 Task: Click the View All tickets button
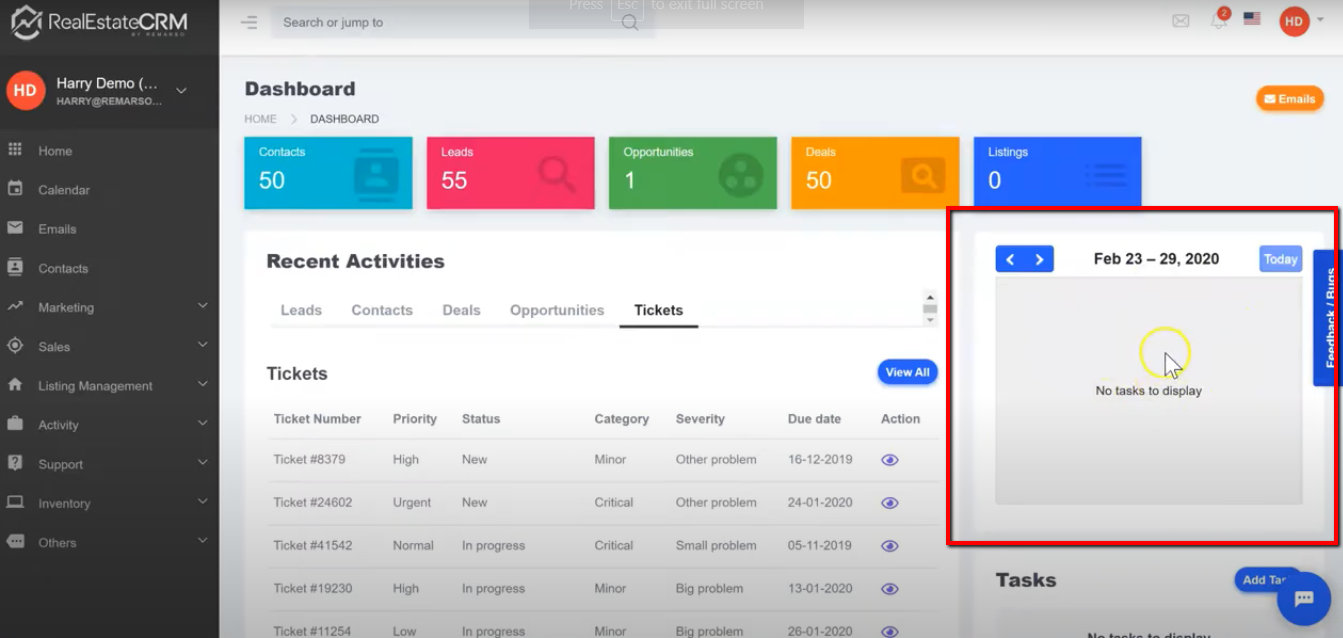tap(907, 372)
